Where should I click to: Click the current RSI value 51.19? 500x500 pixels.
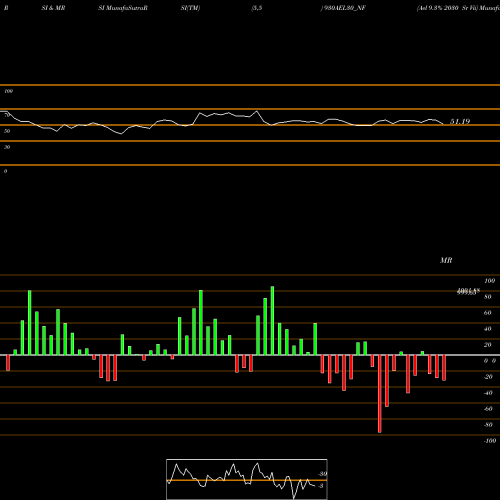(460, 121)
